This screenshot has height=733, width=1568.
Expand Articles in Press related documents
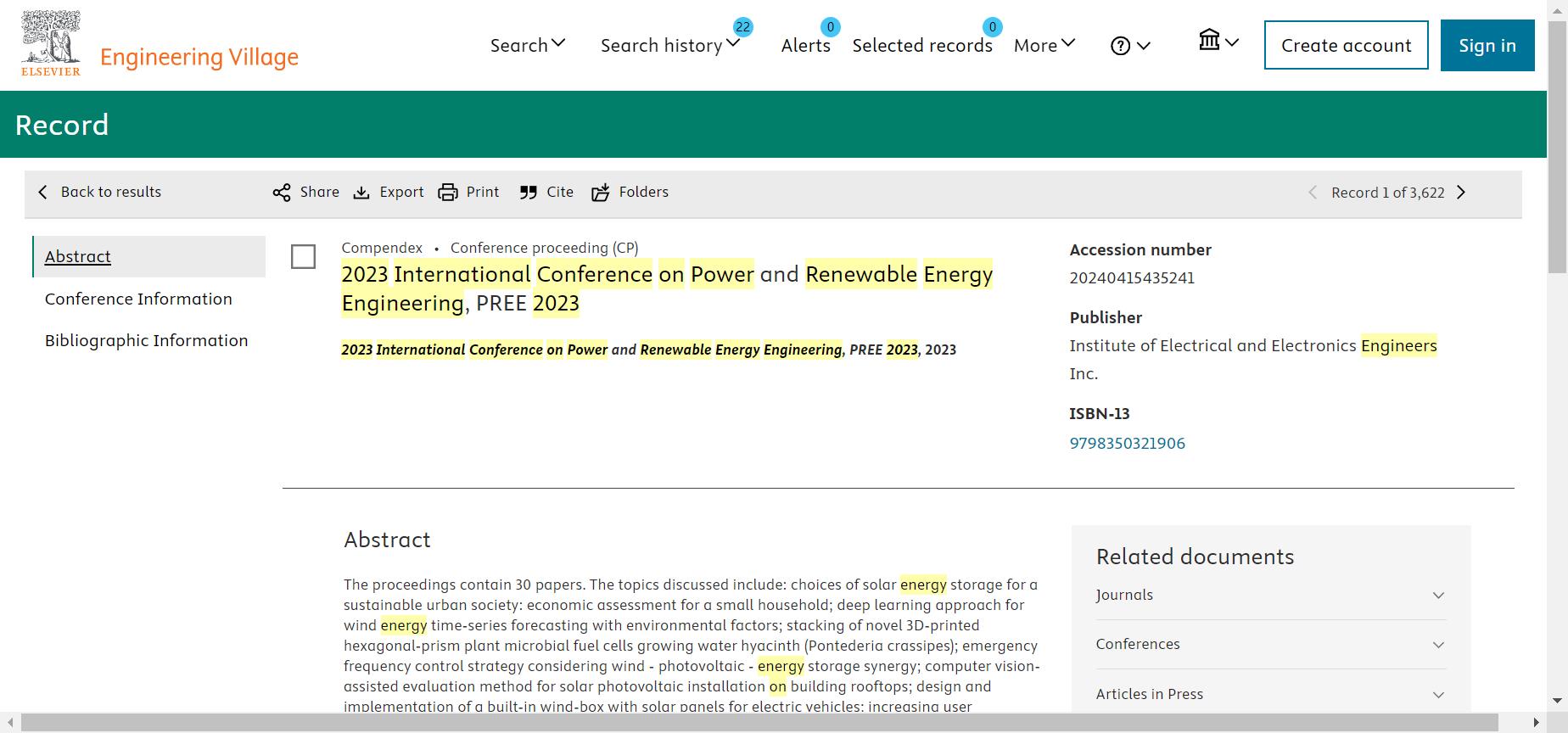coord(1270,694)
